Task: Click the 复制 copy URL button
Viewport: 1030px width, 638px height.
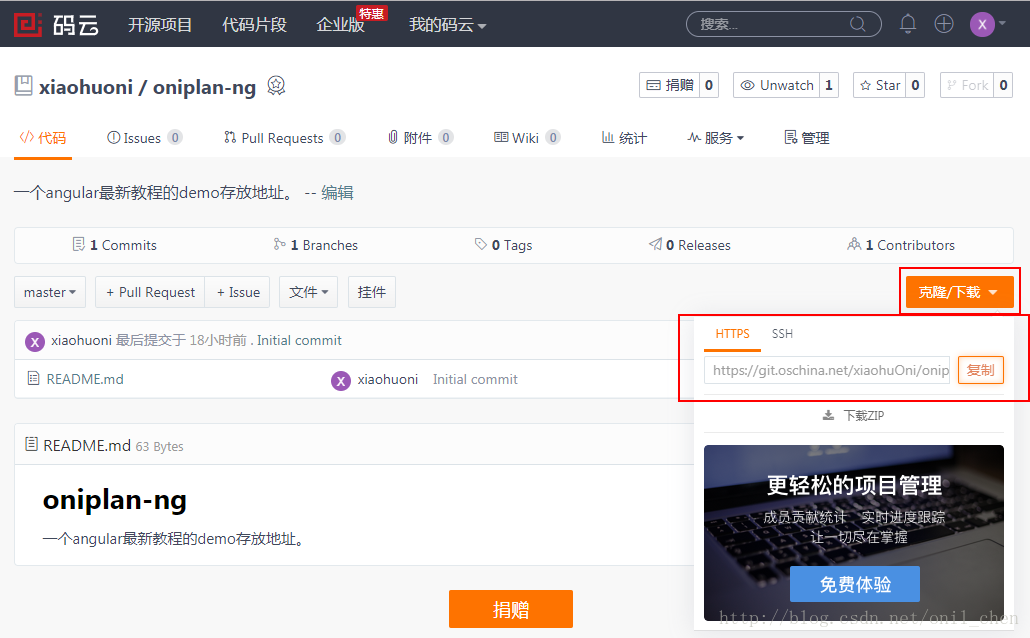Action: [x=981, y=370]
